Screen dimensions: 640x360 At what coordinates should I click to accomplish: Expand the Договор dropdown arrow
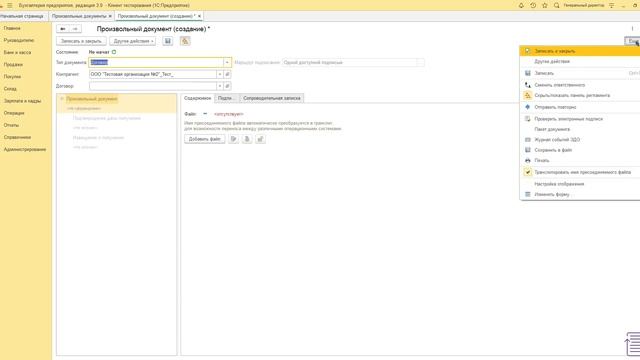(x=220, y=86)
